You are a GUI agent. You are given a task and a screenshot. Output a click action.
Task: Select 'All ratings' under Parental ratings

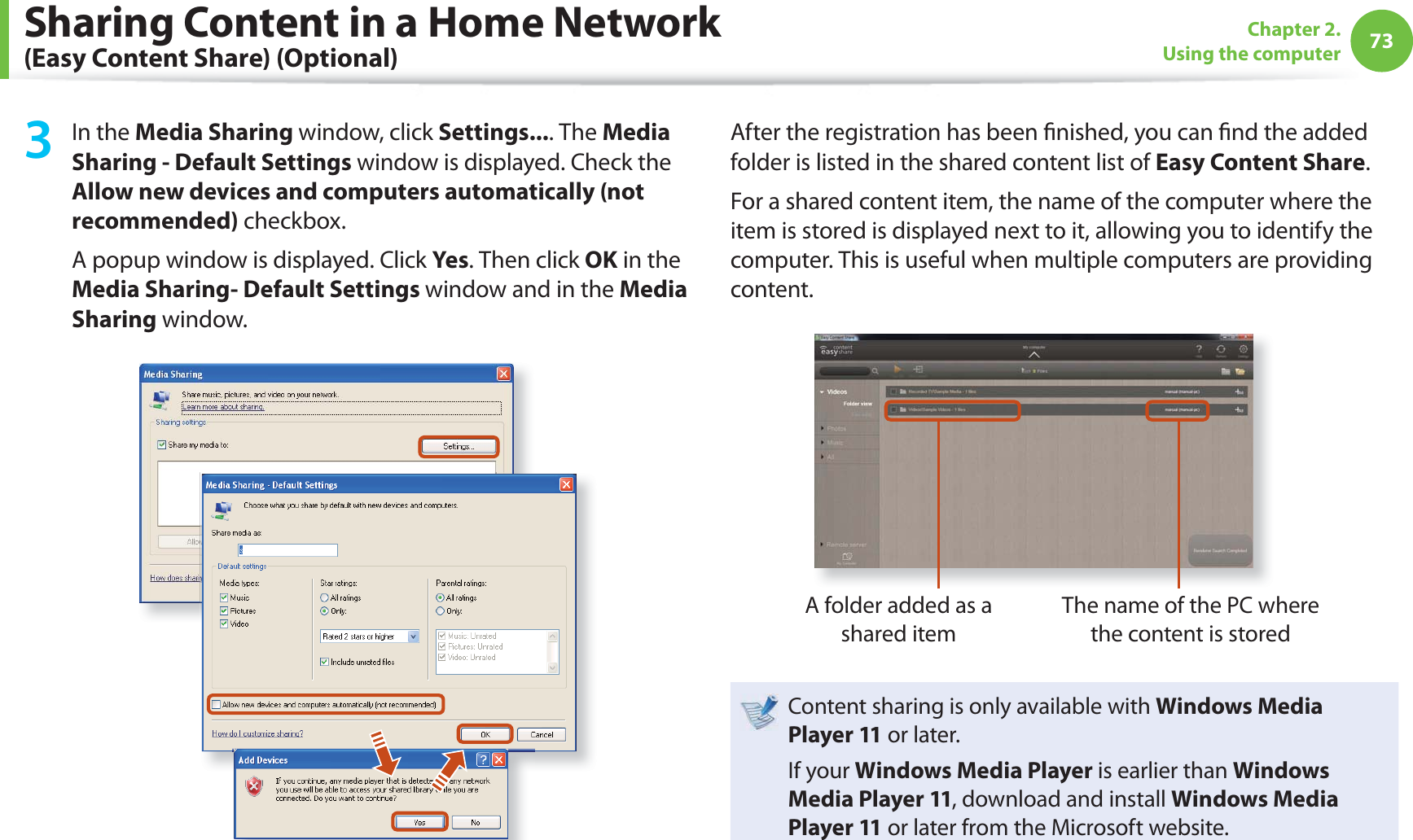click(440, 597)
